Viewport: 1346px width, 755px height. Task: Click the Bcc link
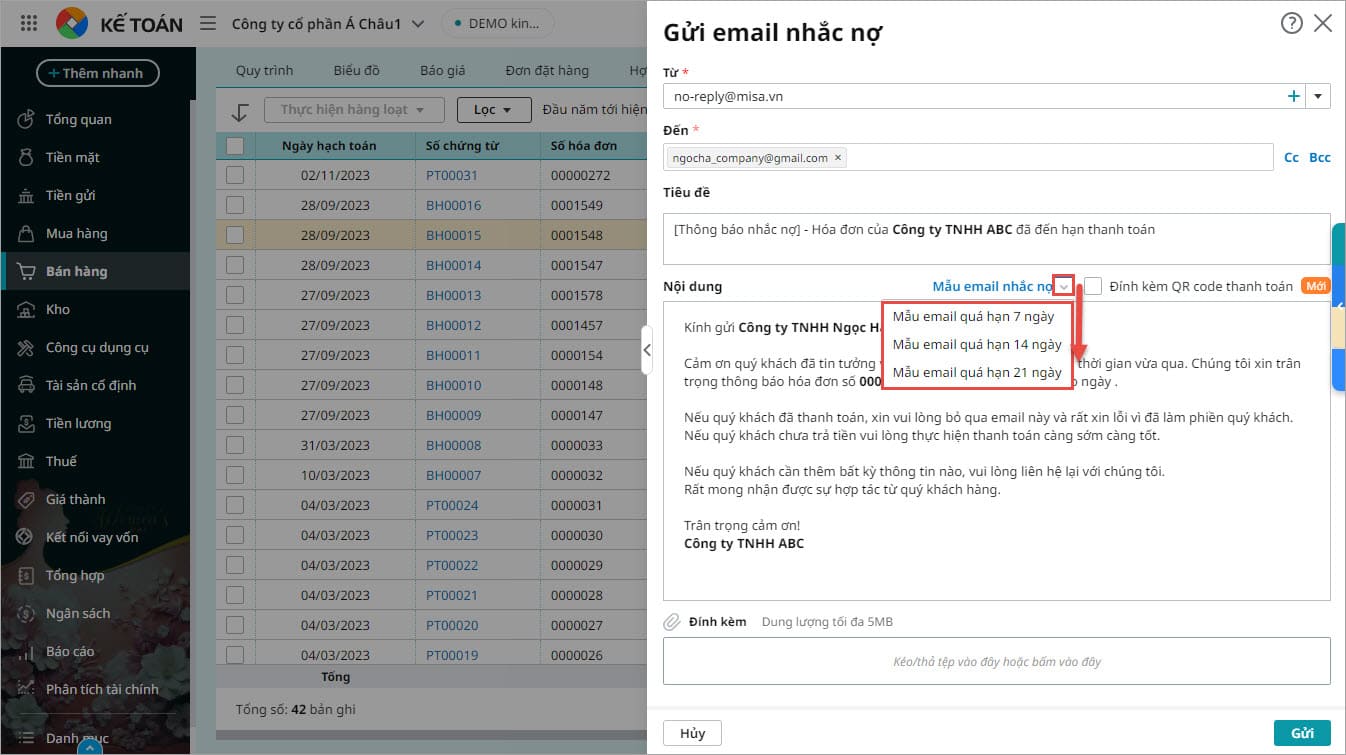point(1319,157)
